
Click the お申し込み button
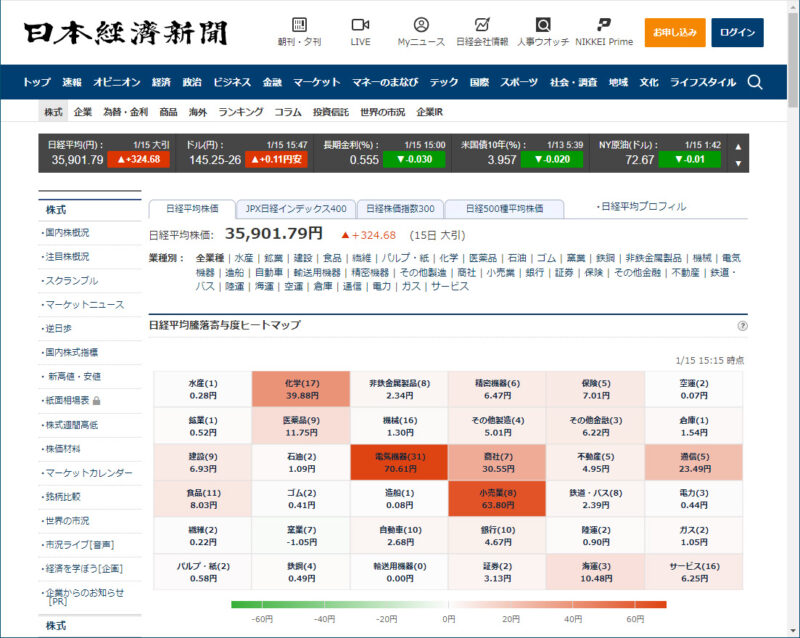click(x=675, y=33)
